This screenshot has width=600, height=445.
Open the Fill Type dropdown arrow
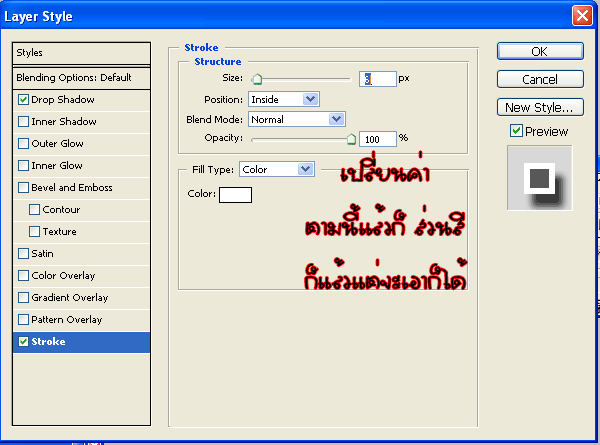[305, 169]
